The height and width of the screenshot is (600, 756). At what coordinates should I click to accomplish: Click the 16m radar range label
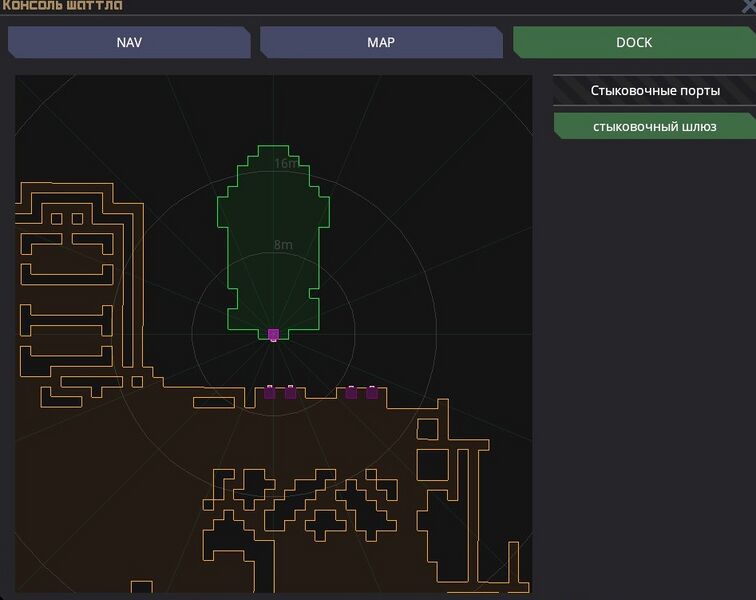(x=285, y=163)
